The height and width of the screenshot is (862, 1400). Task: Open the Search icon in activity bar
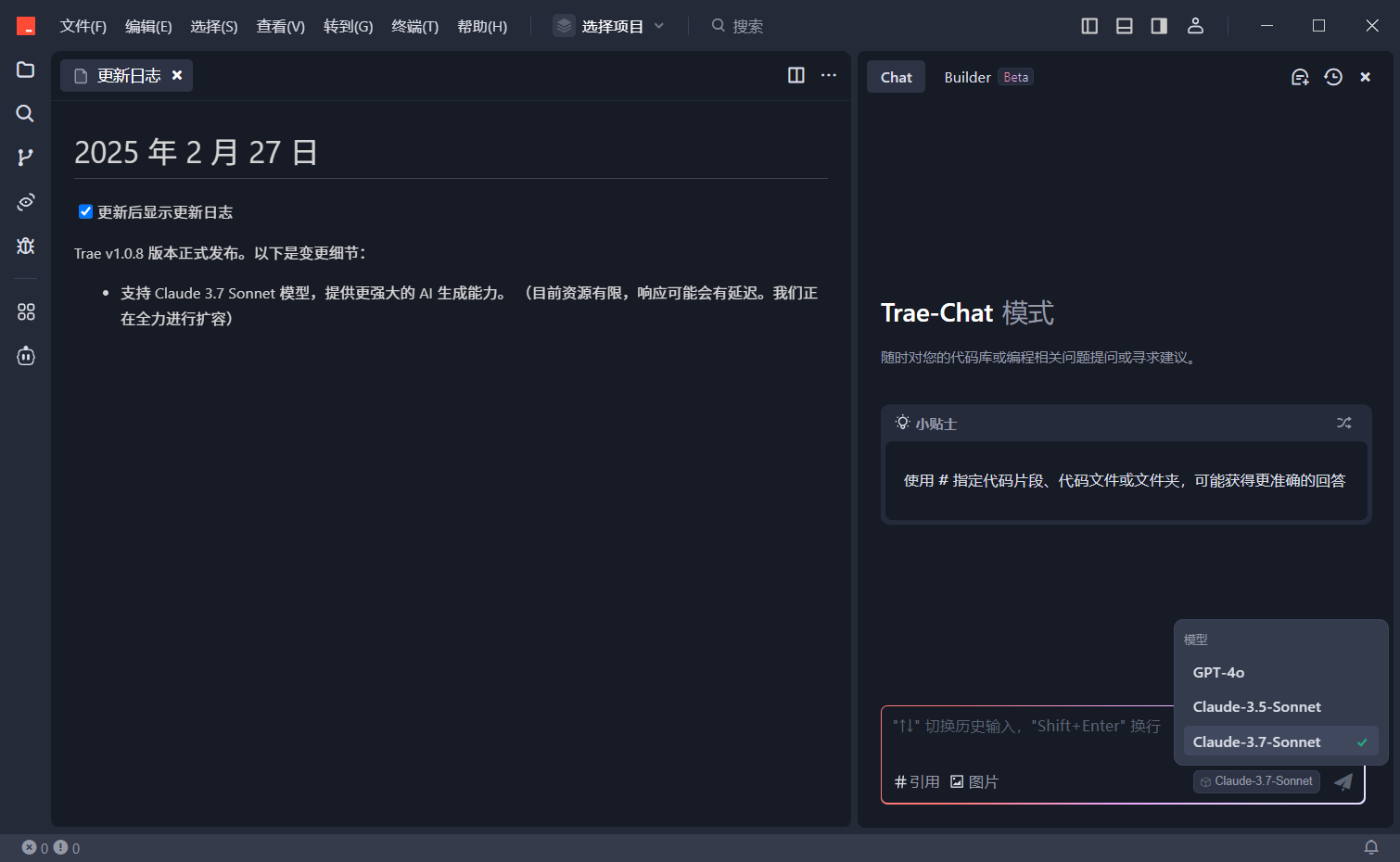click(26, 113)
